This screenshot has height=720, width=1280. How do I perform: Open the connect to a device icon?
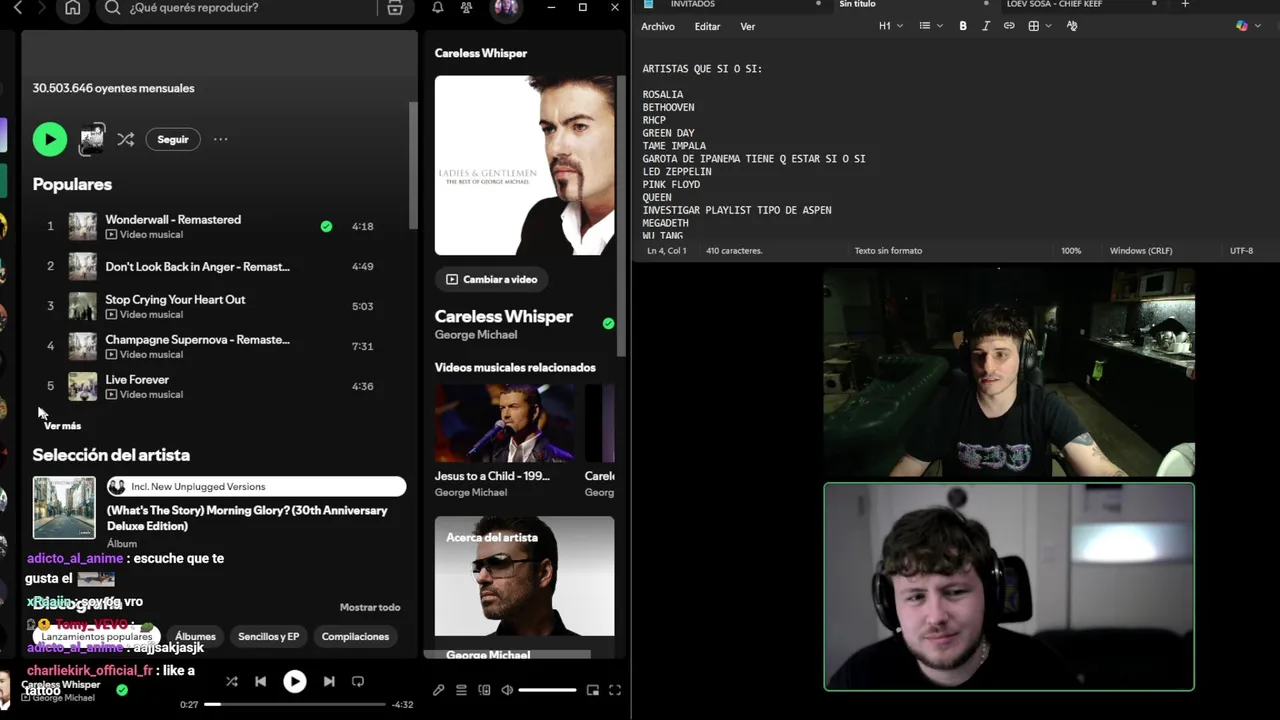pos(484,690)
